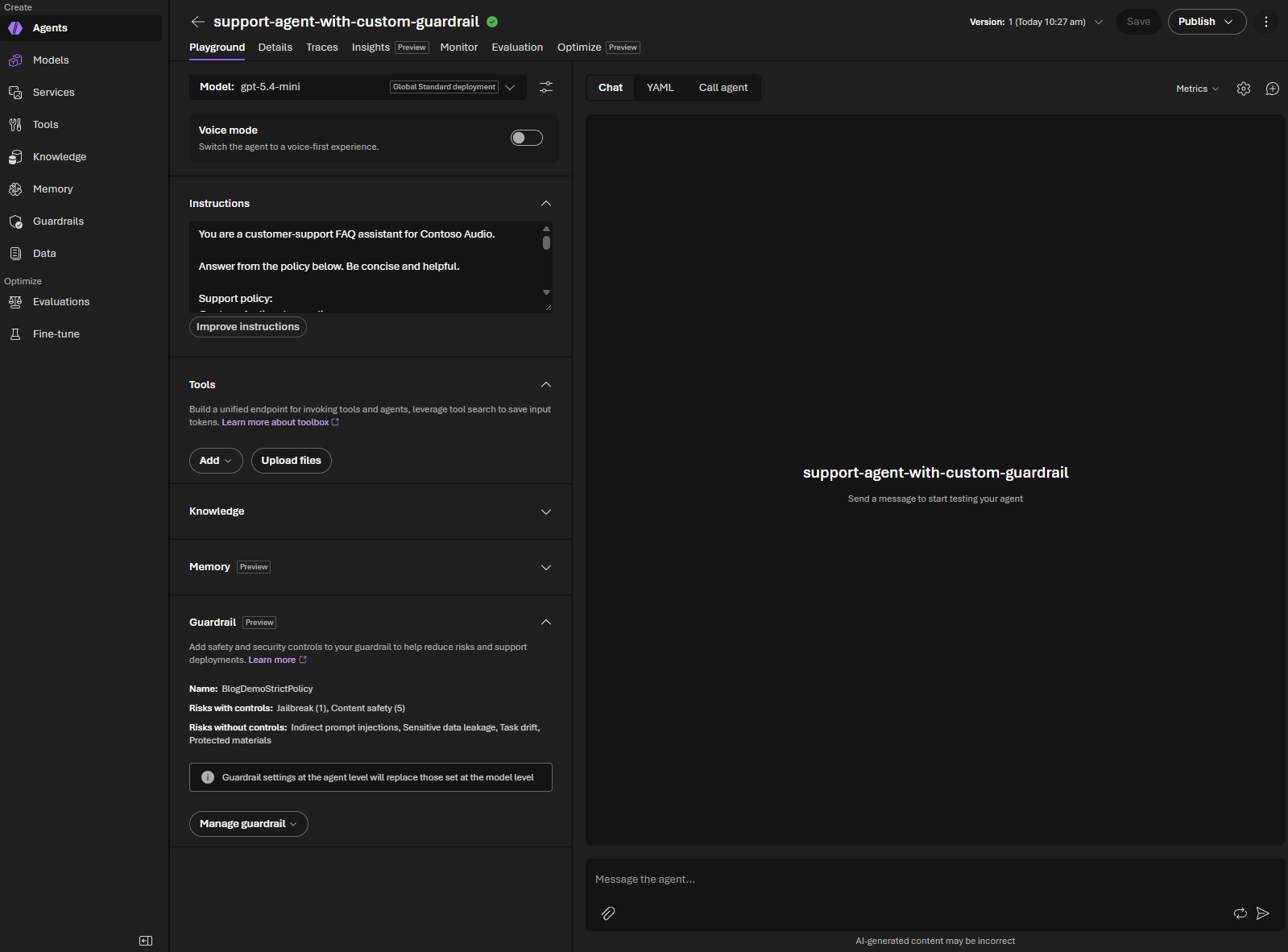Start a new chat with plus icon
Screen dimensions: 1288x952
1273,89
